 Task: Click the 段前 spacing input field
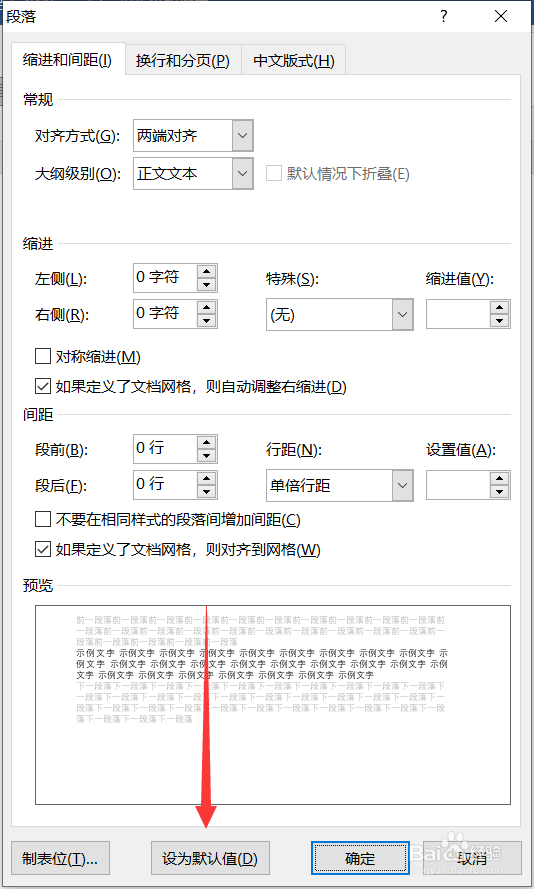pyautogui.click(x=165, y=449)
